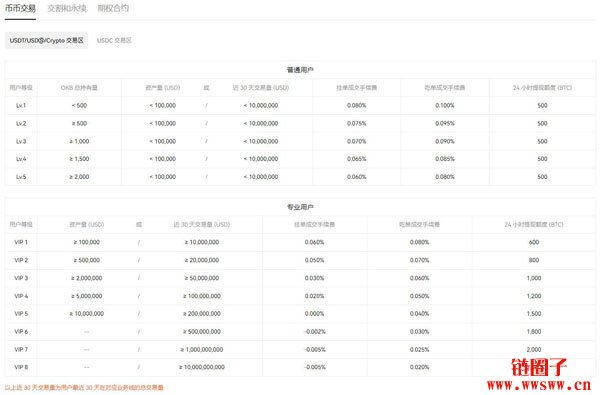Viewport: 600px width, 395px height.
Task: Click the orange 30 天交易量 footnote text
Action: click(84, 387)
